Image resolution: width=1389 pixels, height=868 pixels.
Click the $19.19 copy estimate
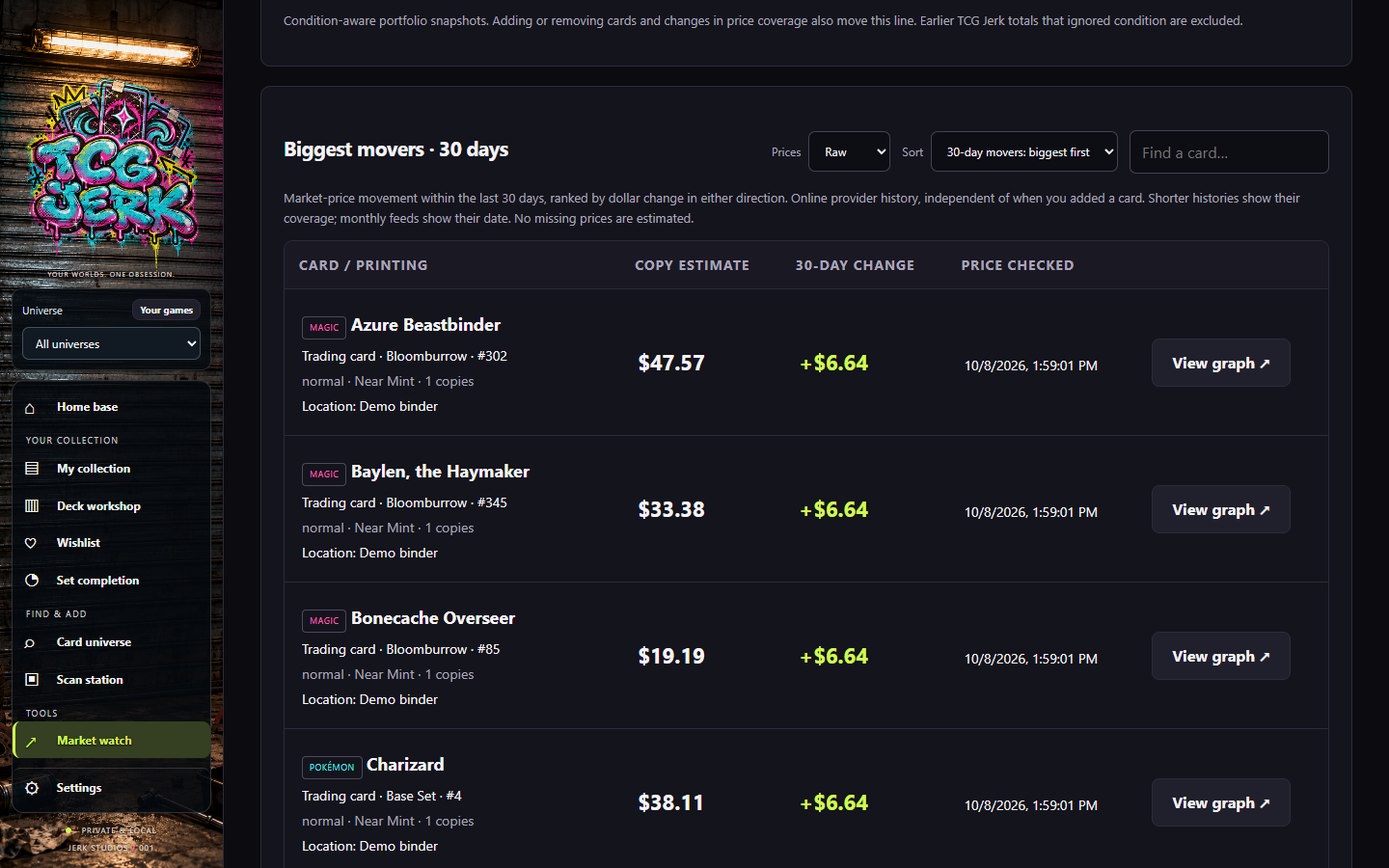pos(671,657)
